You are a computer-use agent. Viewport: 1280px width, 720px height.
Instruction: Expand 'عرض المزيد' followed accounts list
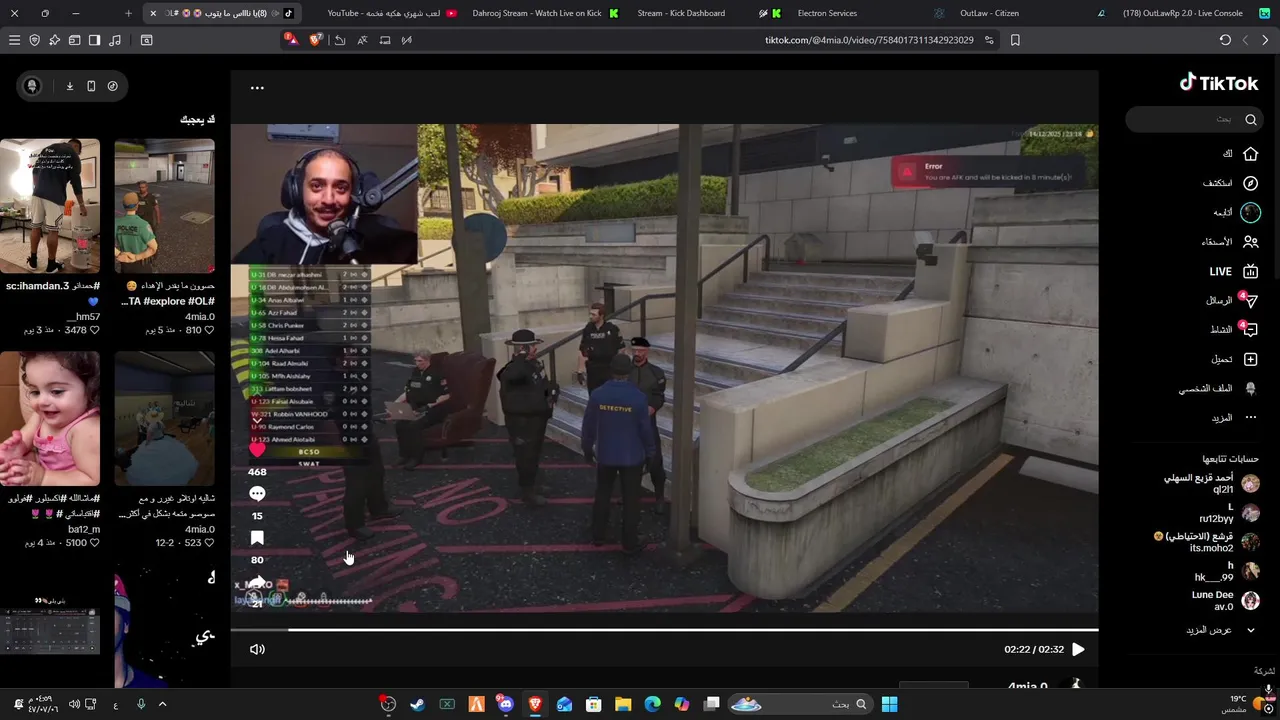point(1221,630)
